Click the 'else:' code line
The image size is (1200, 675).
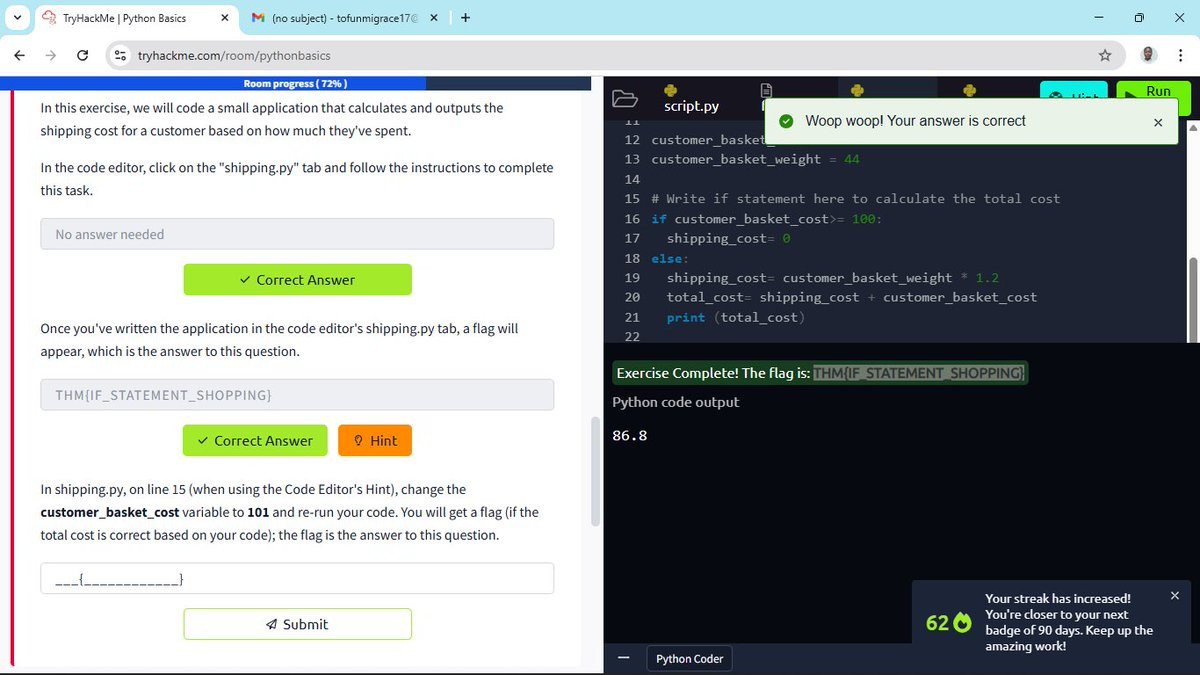click(669, 259)
